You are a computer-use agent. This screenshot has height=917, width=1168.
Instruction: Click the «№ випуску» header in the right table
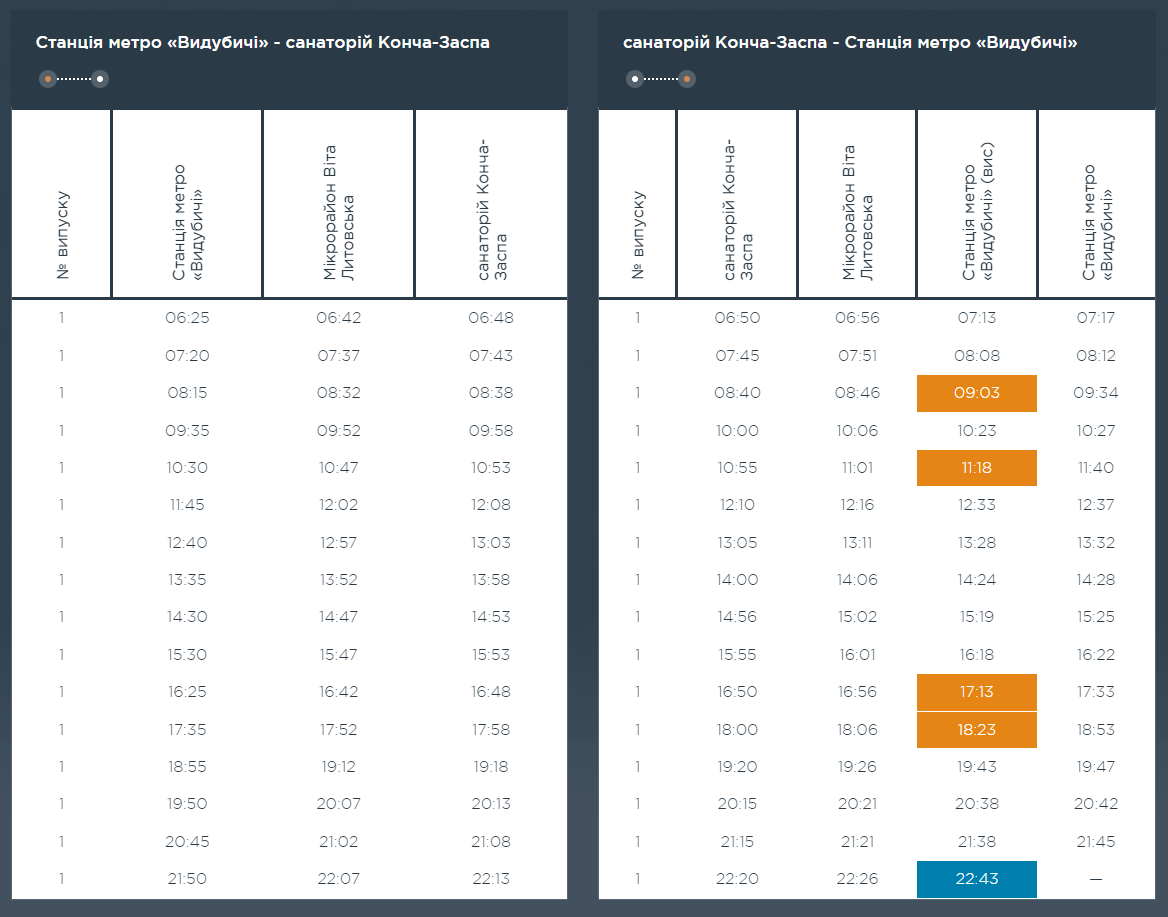point(638,235)
